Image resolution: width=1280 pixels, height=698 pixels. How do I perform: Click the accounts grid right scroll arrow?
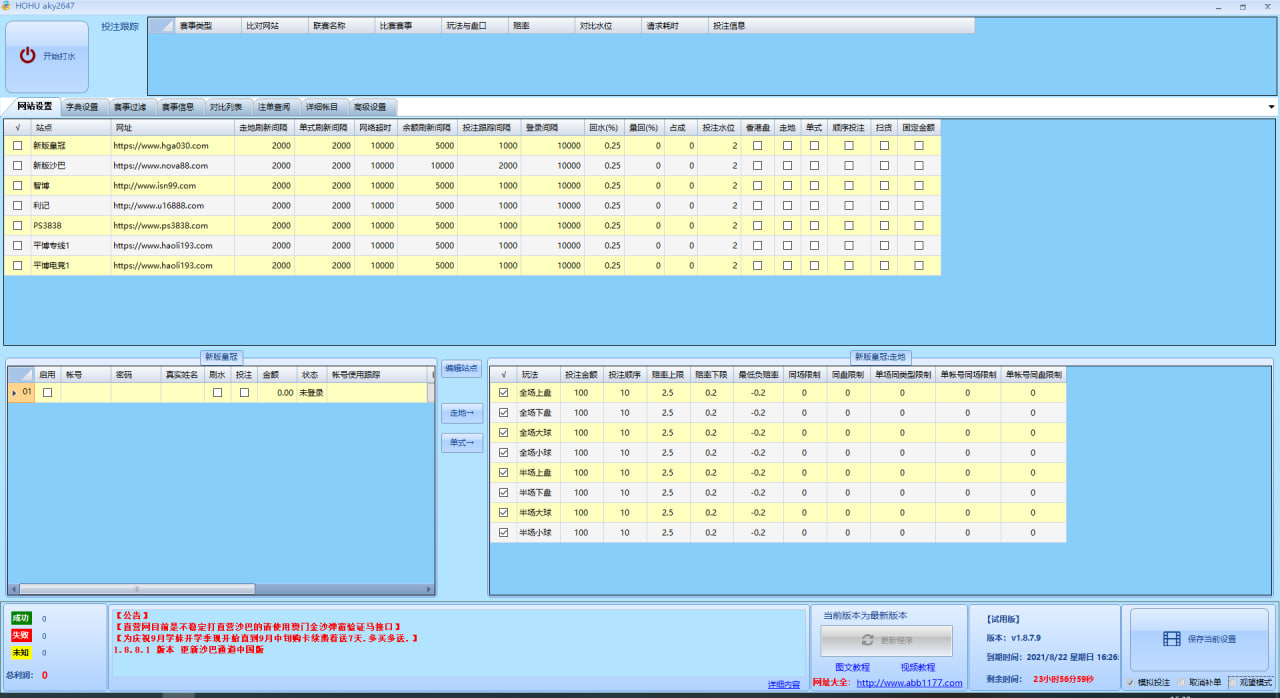point(429,589)
